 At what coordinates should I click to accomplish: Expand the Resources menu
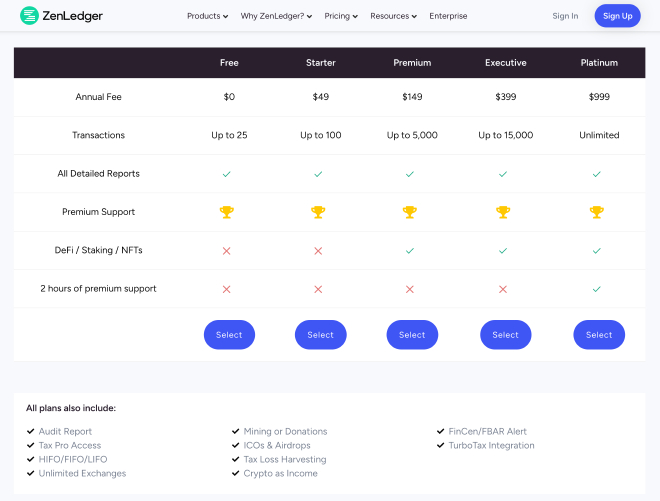pyautogui.click(x=394, y=16)
